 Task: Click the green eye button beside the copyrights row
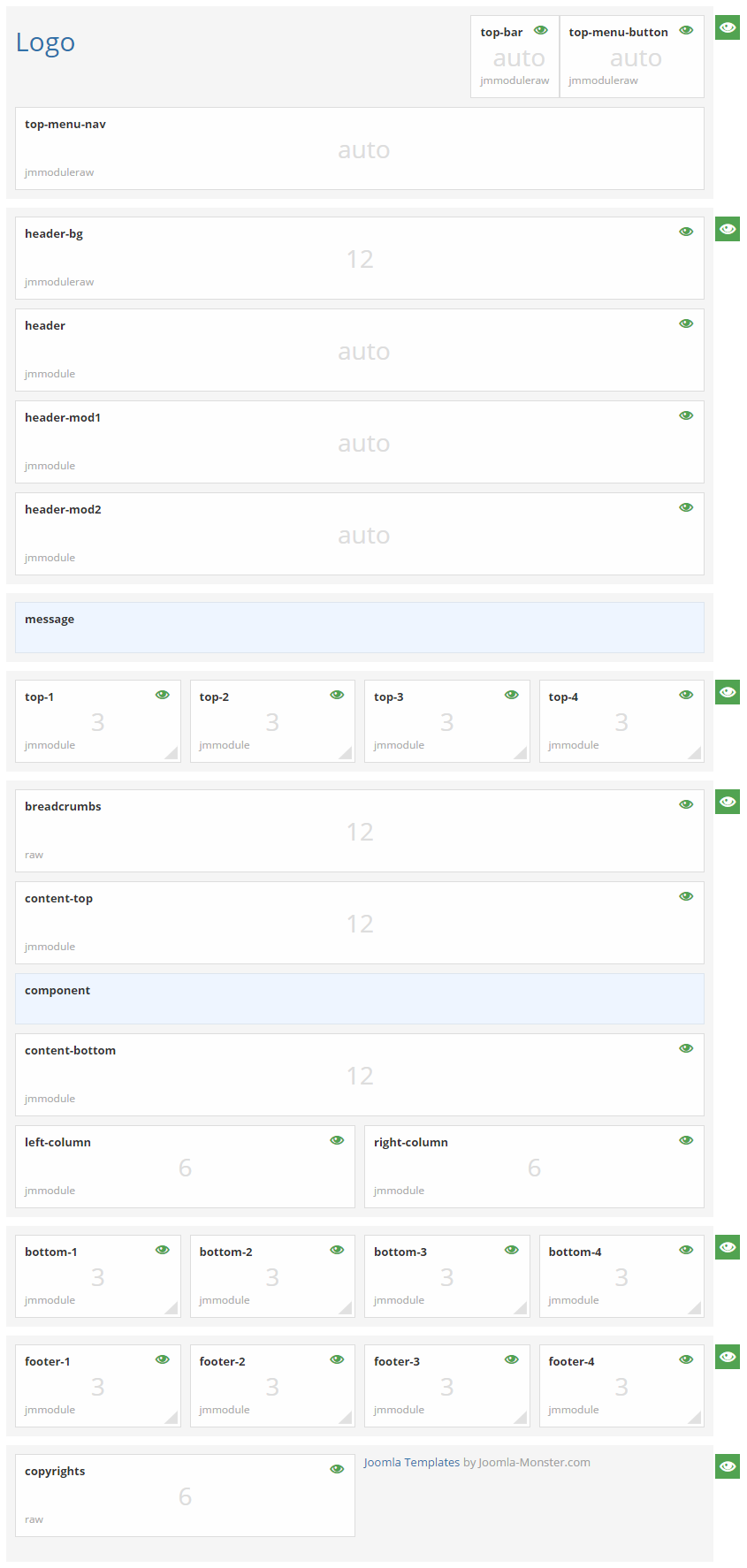pyautogui.click(x=727, y=1466)
